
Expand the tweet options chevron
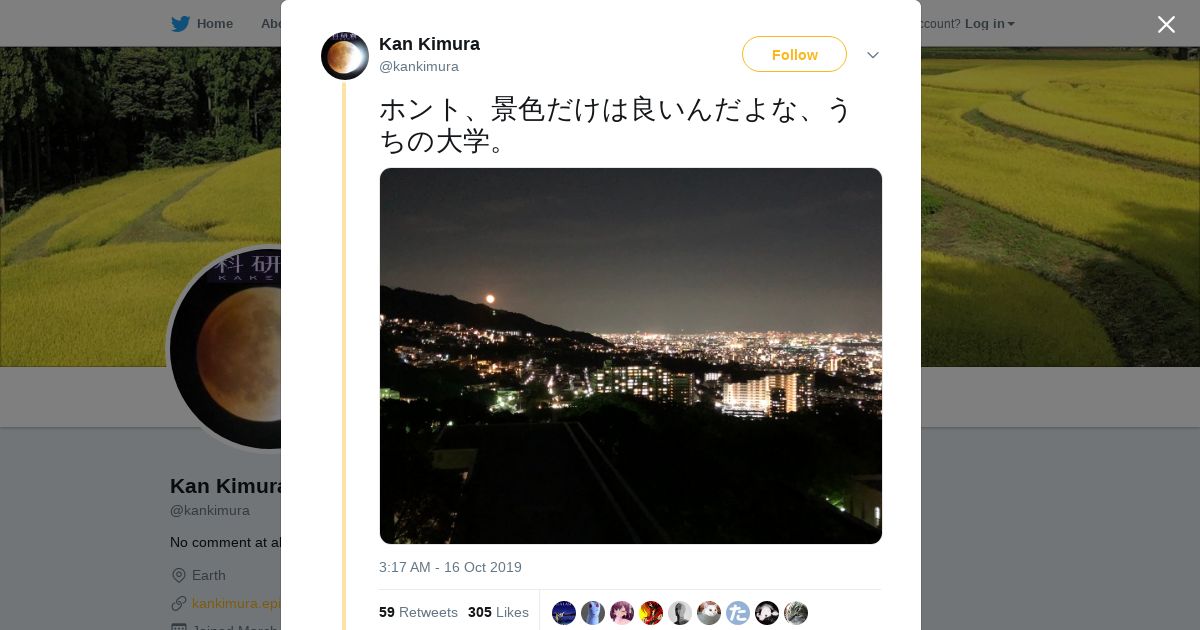coord(872,55)
